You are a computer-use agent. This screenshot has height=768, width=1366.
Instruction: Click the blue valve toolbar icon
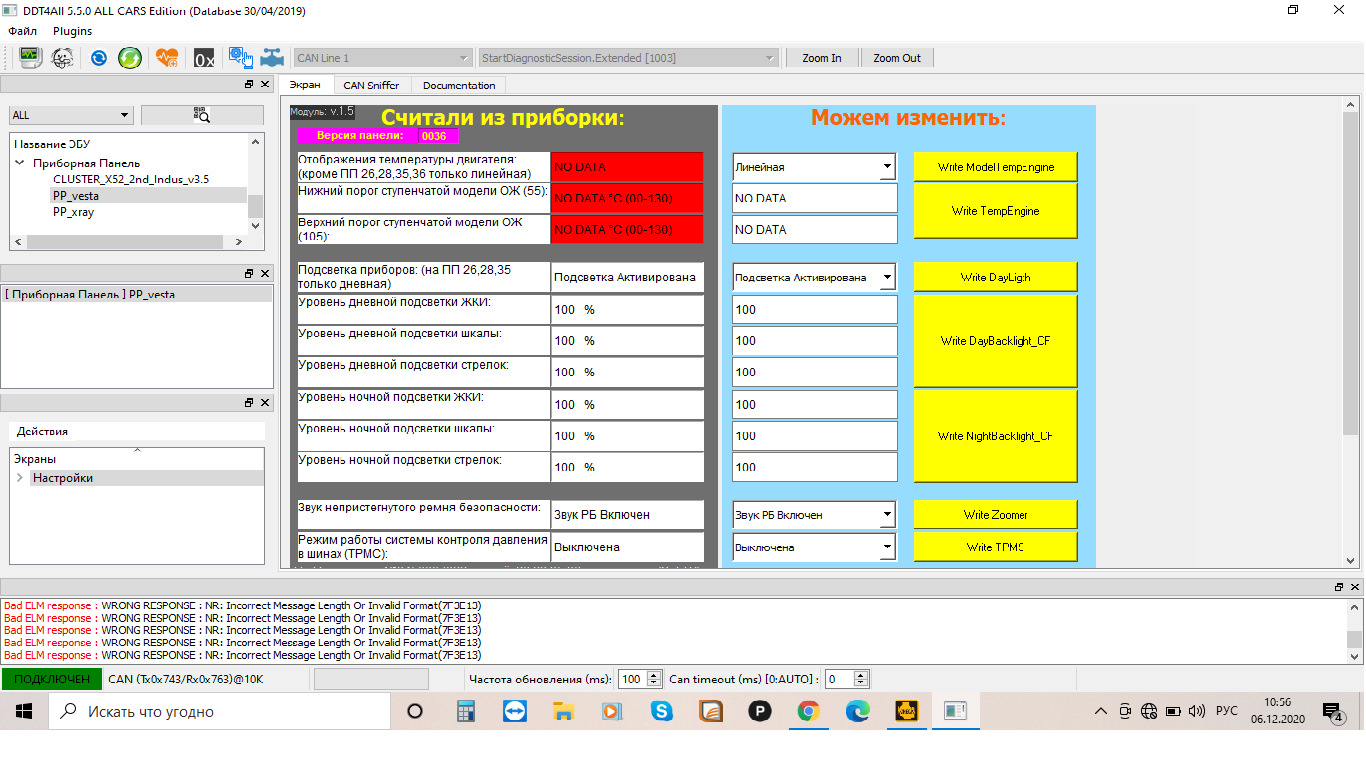(x=272, y=58)
